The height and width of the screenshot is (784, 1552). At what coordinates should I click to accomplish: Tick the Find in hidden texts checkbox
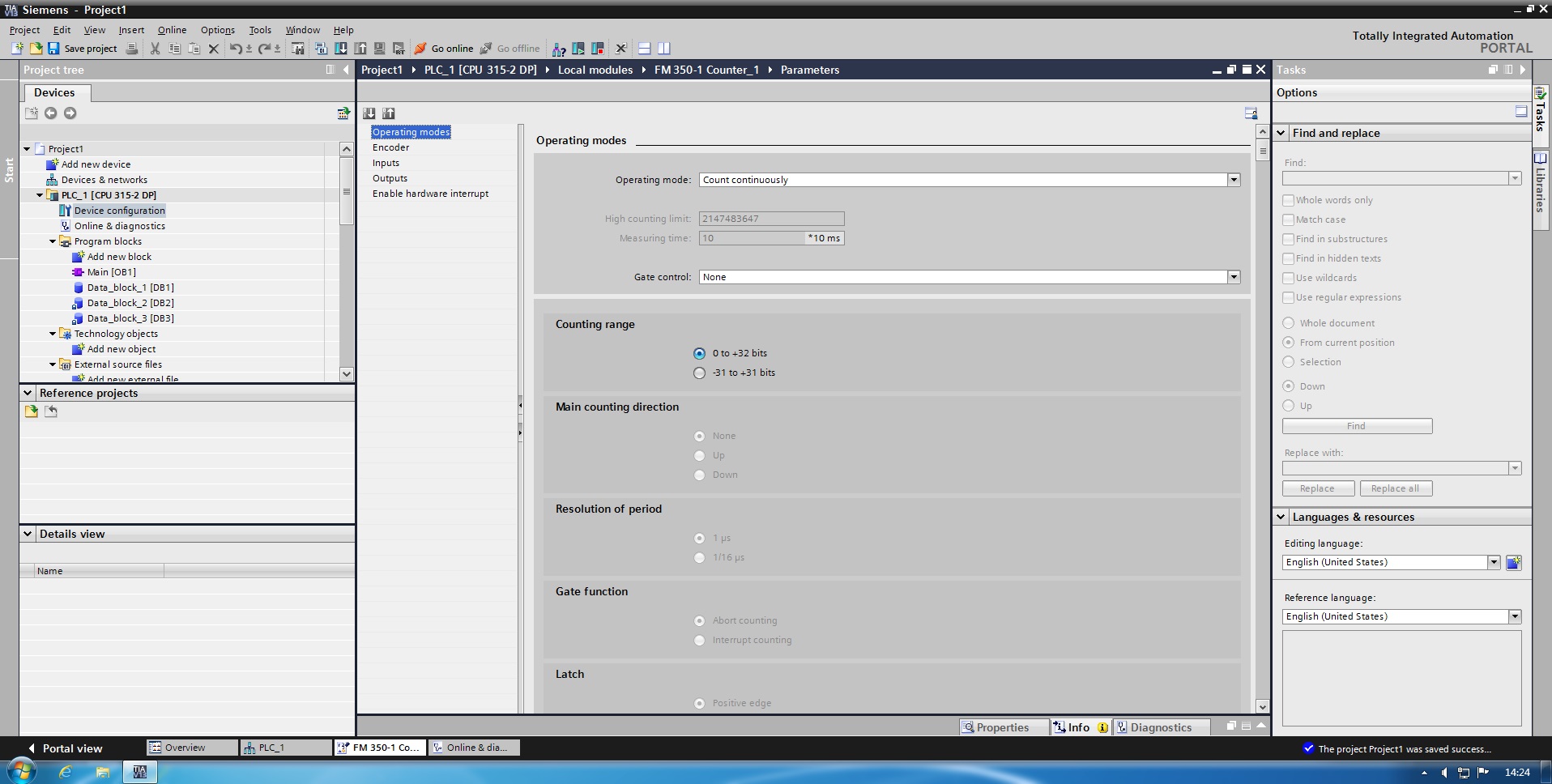pos(1288,258)
